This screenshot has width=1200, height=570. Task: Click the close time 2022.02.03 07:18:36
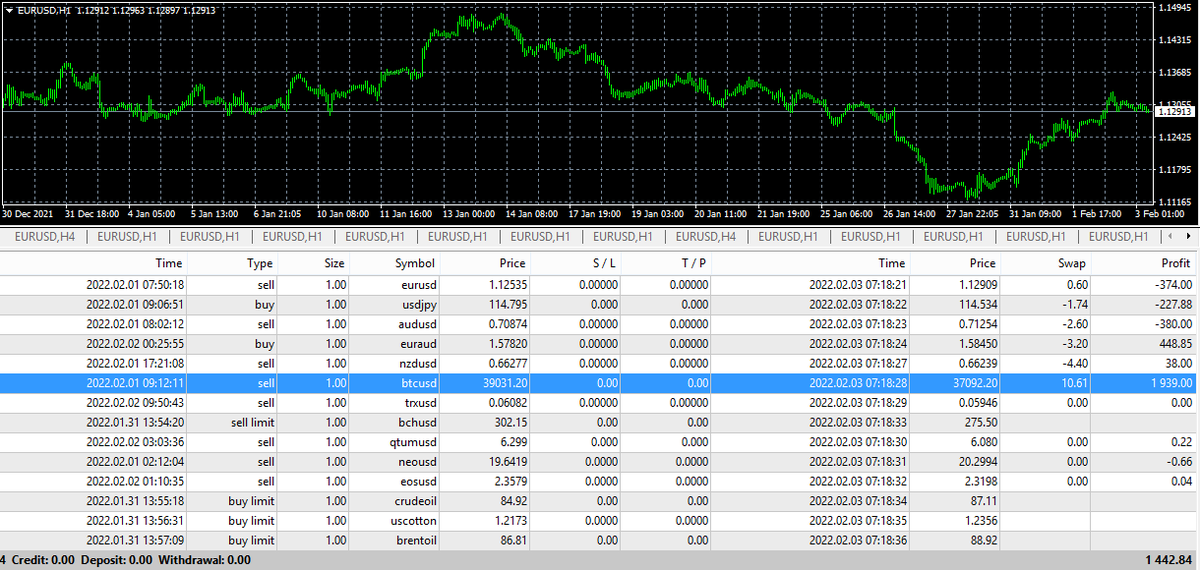(857, 539)
